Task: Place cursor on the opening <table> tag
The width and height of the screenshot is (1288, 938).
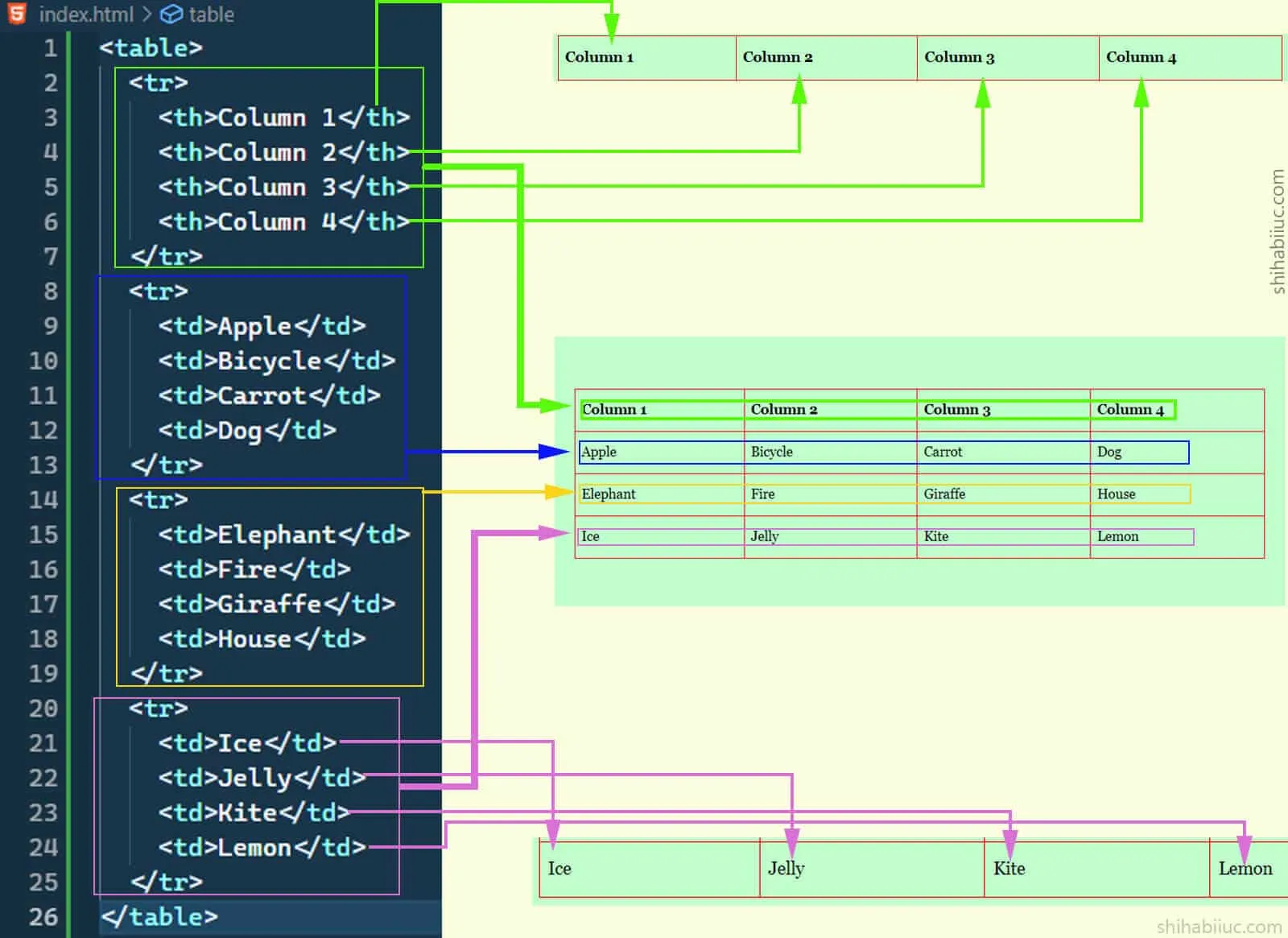Action: pyautogui.click(x=151, y=48)
